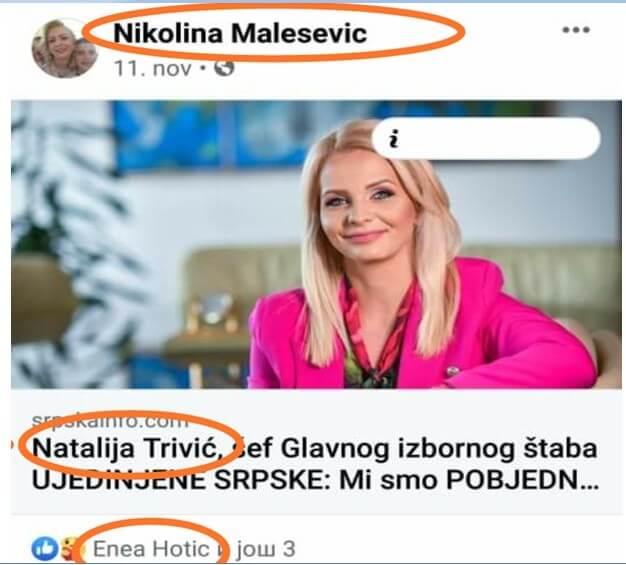Click the 'Natalija Trivić' headline text
626x565 pixels.
pyautogui.click(x=127, y=449)
